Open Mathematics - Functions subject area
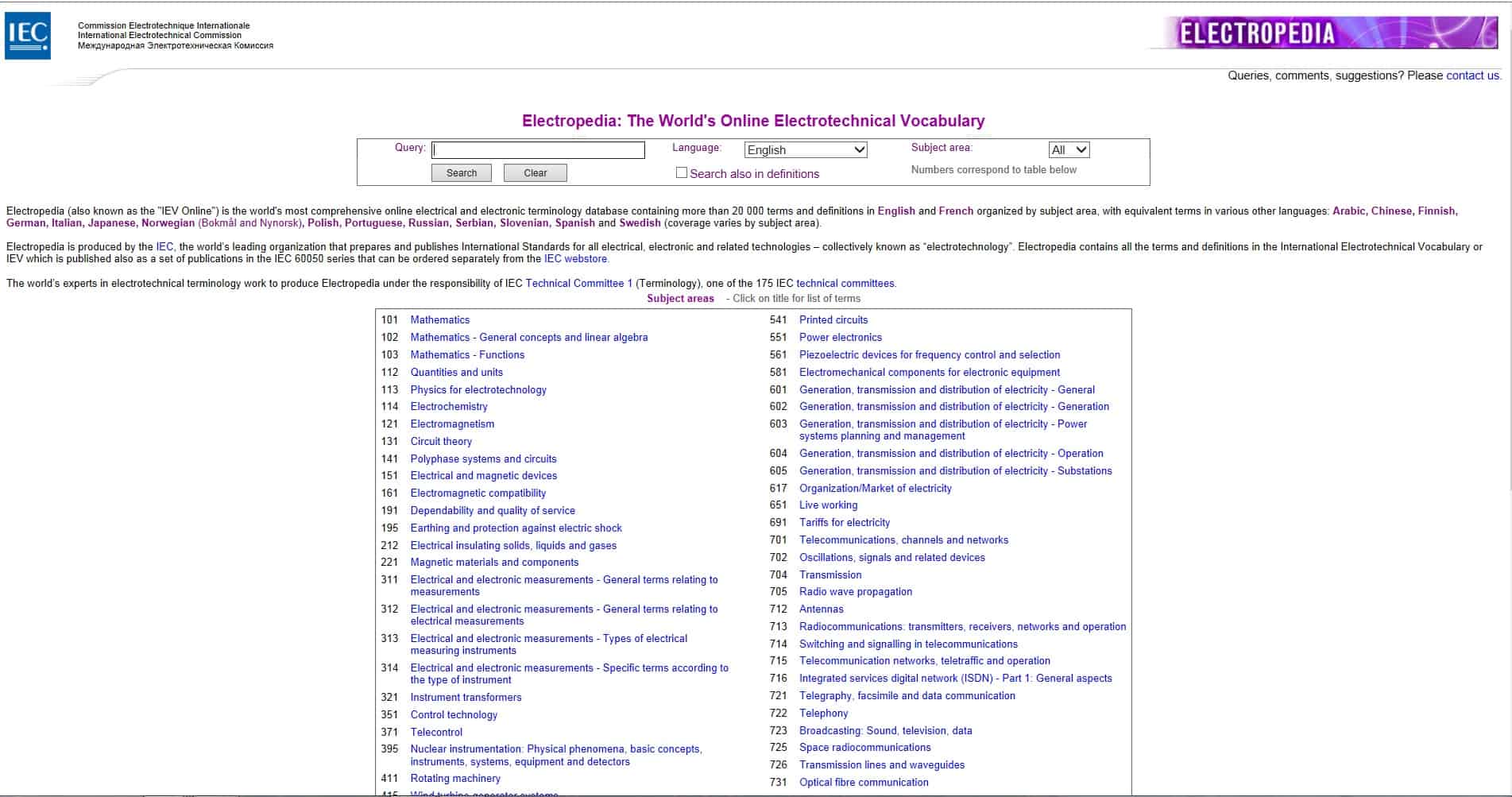 [467, 354]
